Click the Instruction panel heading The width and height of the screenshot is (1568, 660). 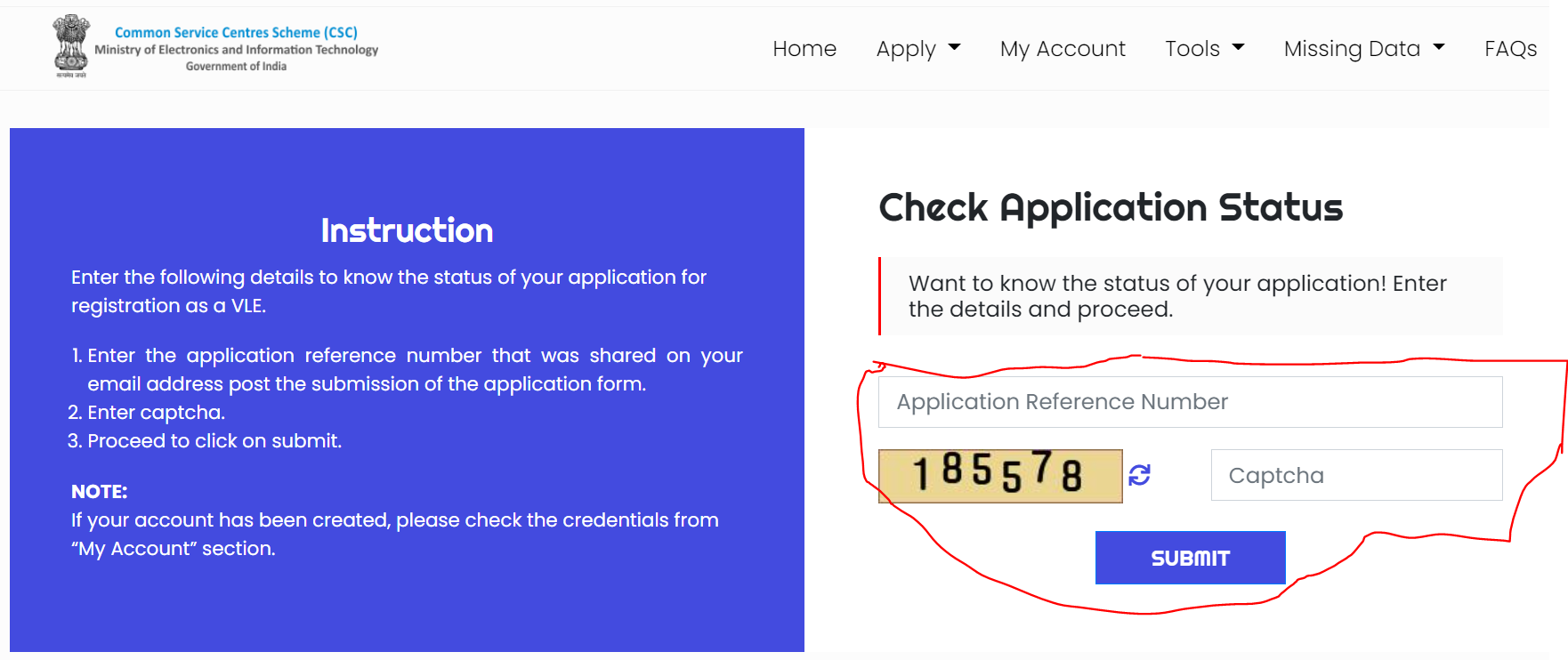point(407,230)
